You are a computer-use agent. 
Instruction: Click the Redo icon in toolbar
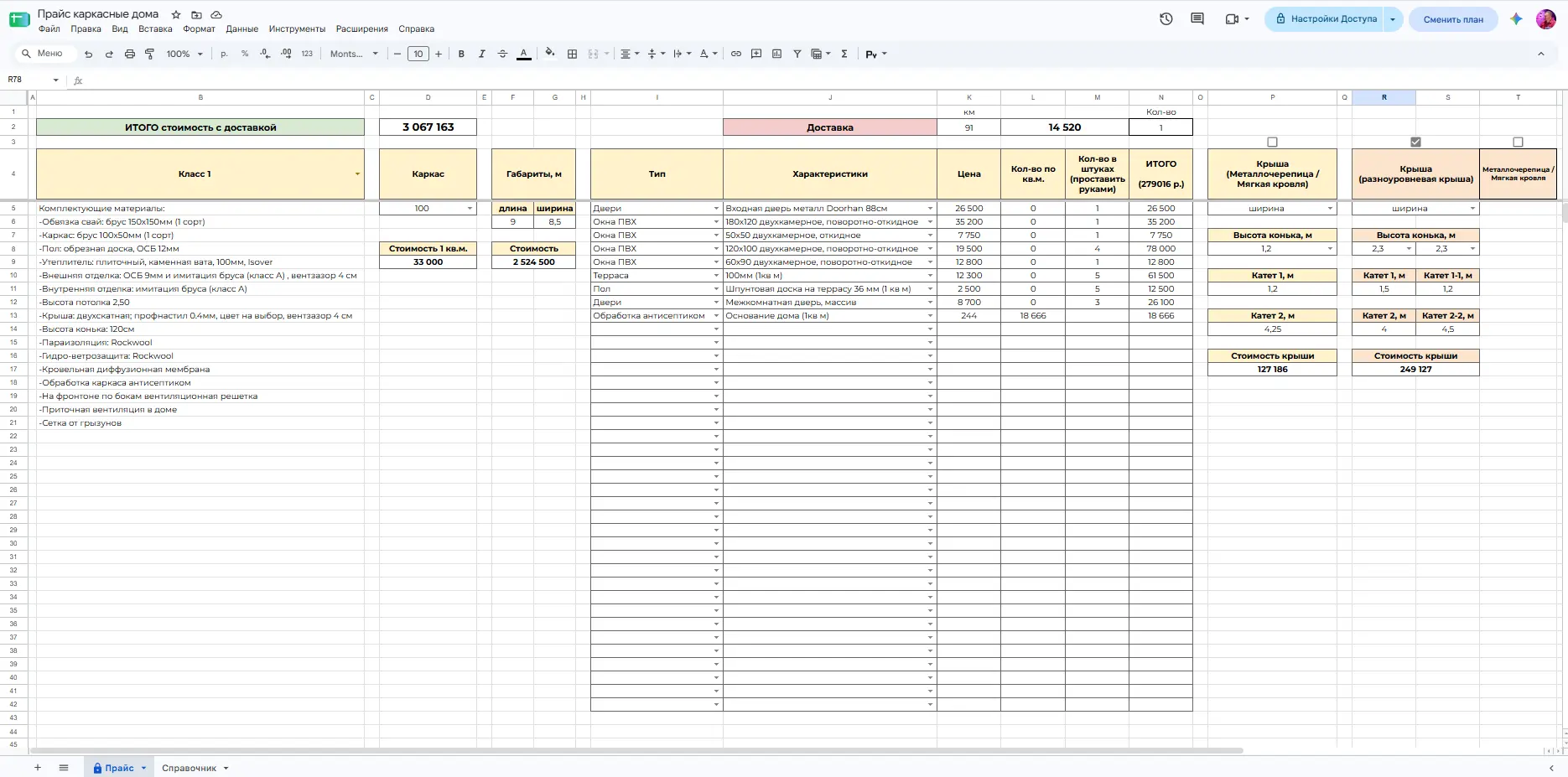point(109,54)
